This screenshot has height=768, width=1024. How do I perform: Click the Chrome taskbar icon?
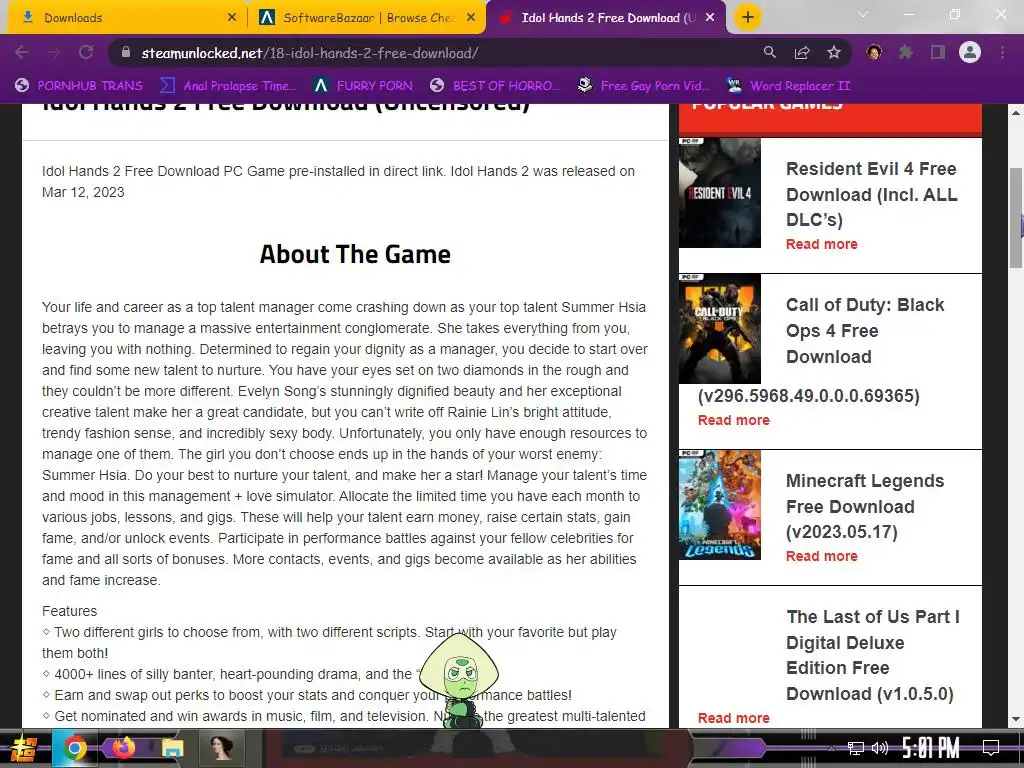(74, 748)
